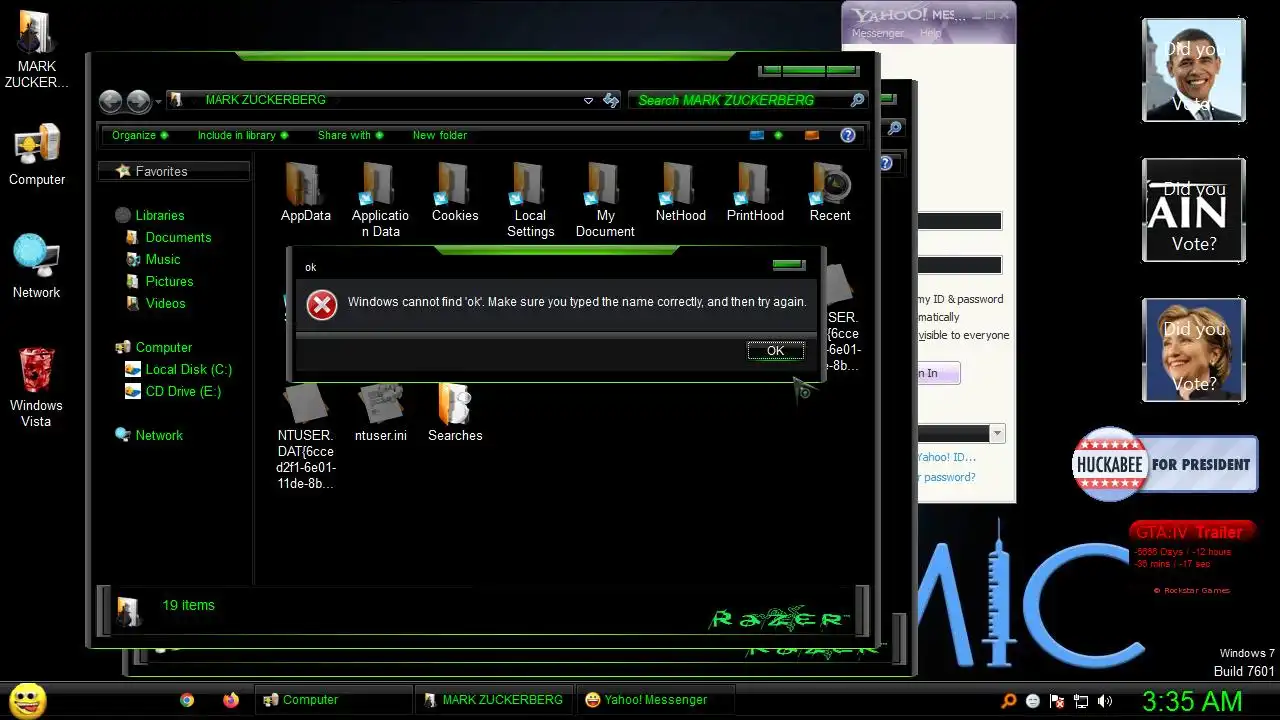Open Computer desktop icon
This screenshot has width=1280, height=720.
tap(37, 155)
